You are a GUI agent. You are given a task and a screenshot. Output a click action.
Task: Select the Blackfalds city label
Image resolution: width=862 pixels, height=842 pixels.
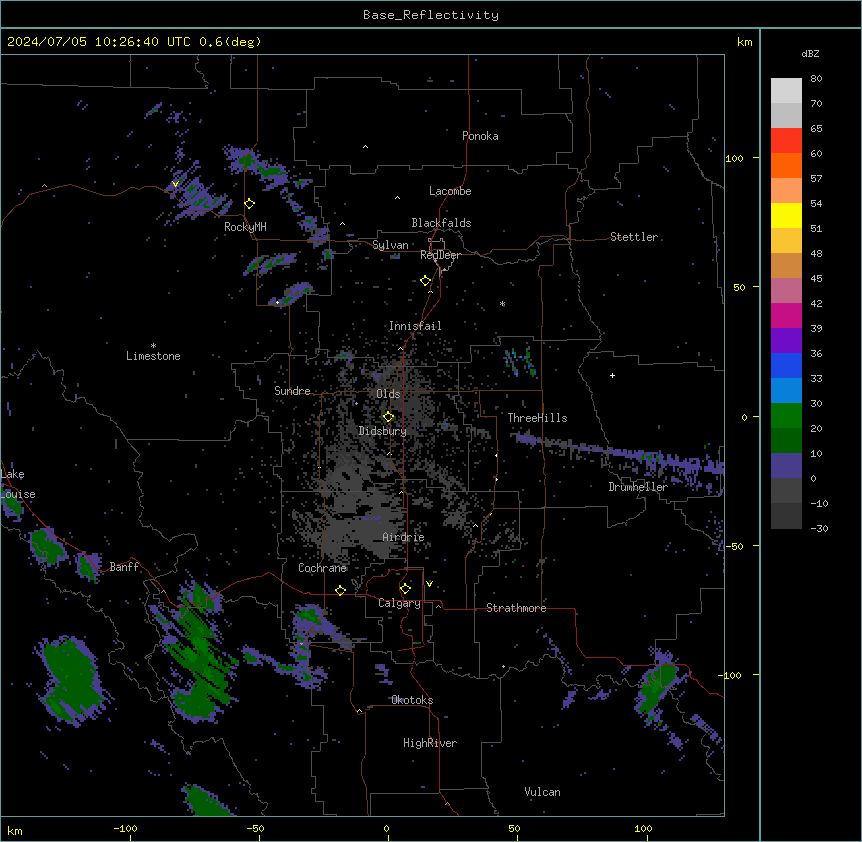[x=441, y=223]
